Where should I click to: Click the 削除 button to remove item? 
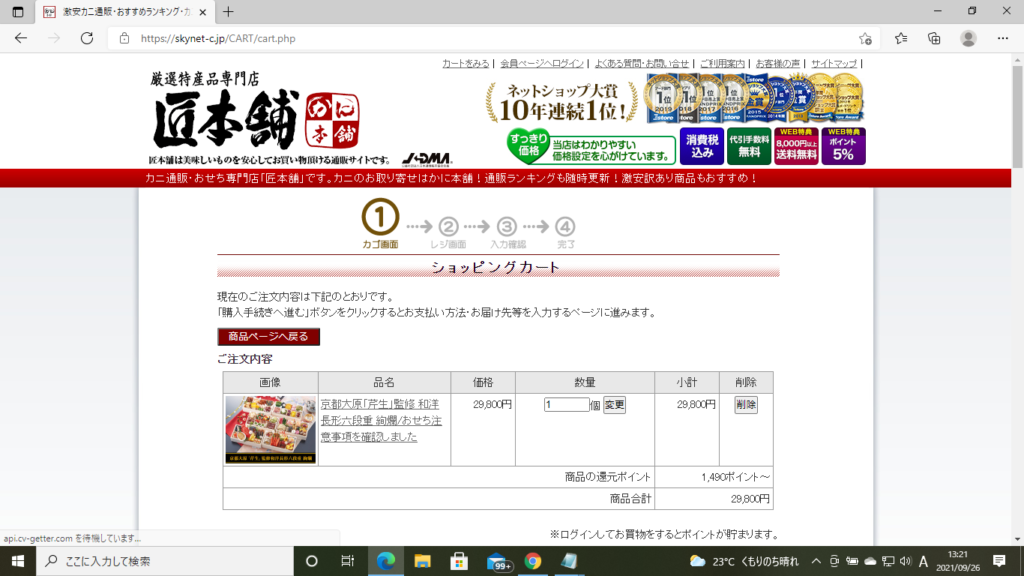[746, 405]
